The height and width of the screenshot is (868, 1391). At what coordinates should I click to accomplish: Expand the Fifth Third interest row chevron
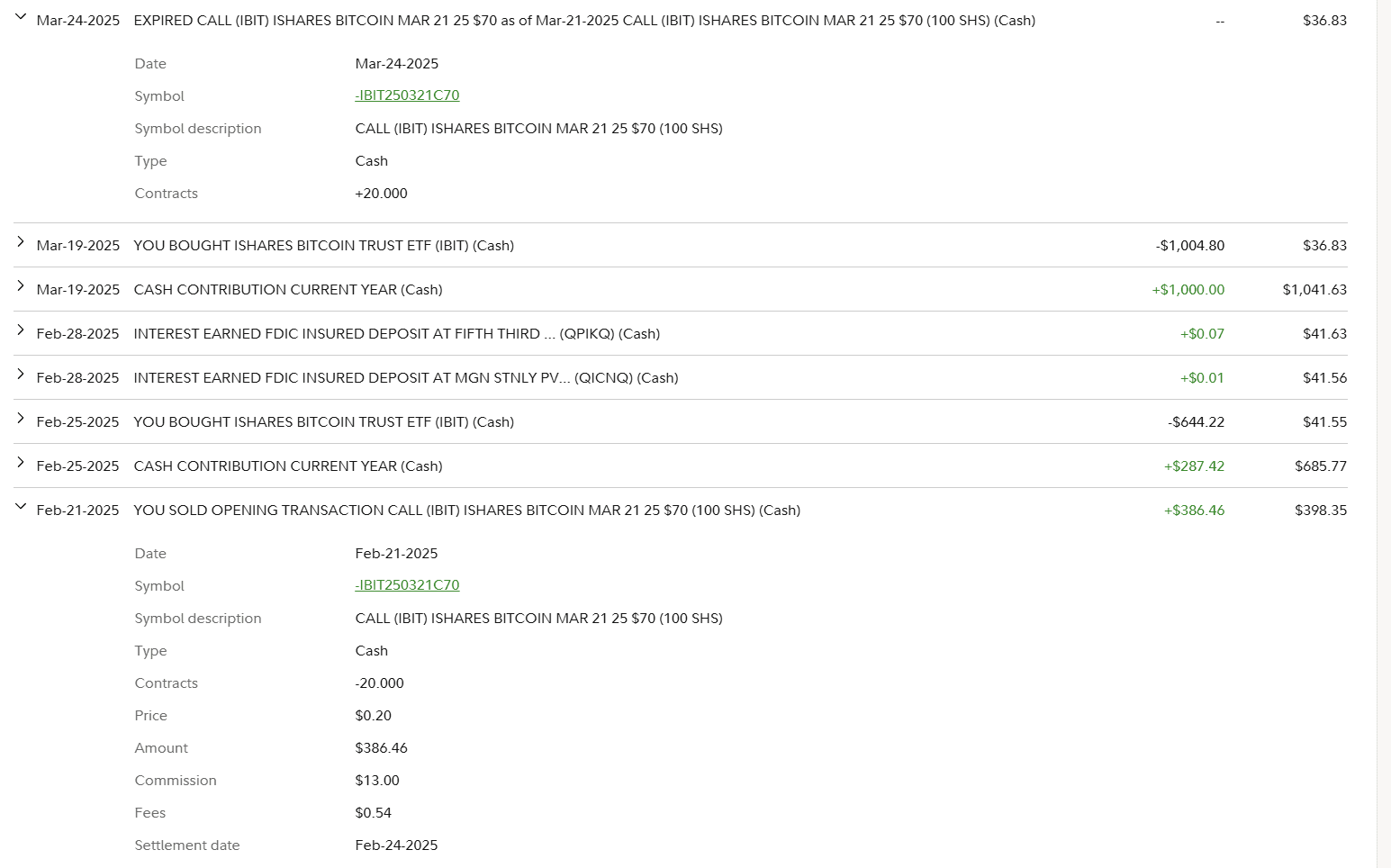21,330
